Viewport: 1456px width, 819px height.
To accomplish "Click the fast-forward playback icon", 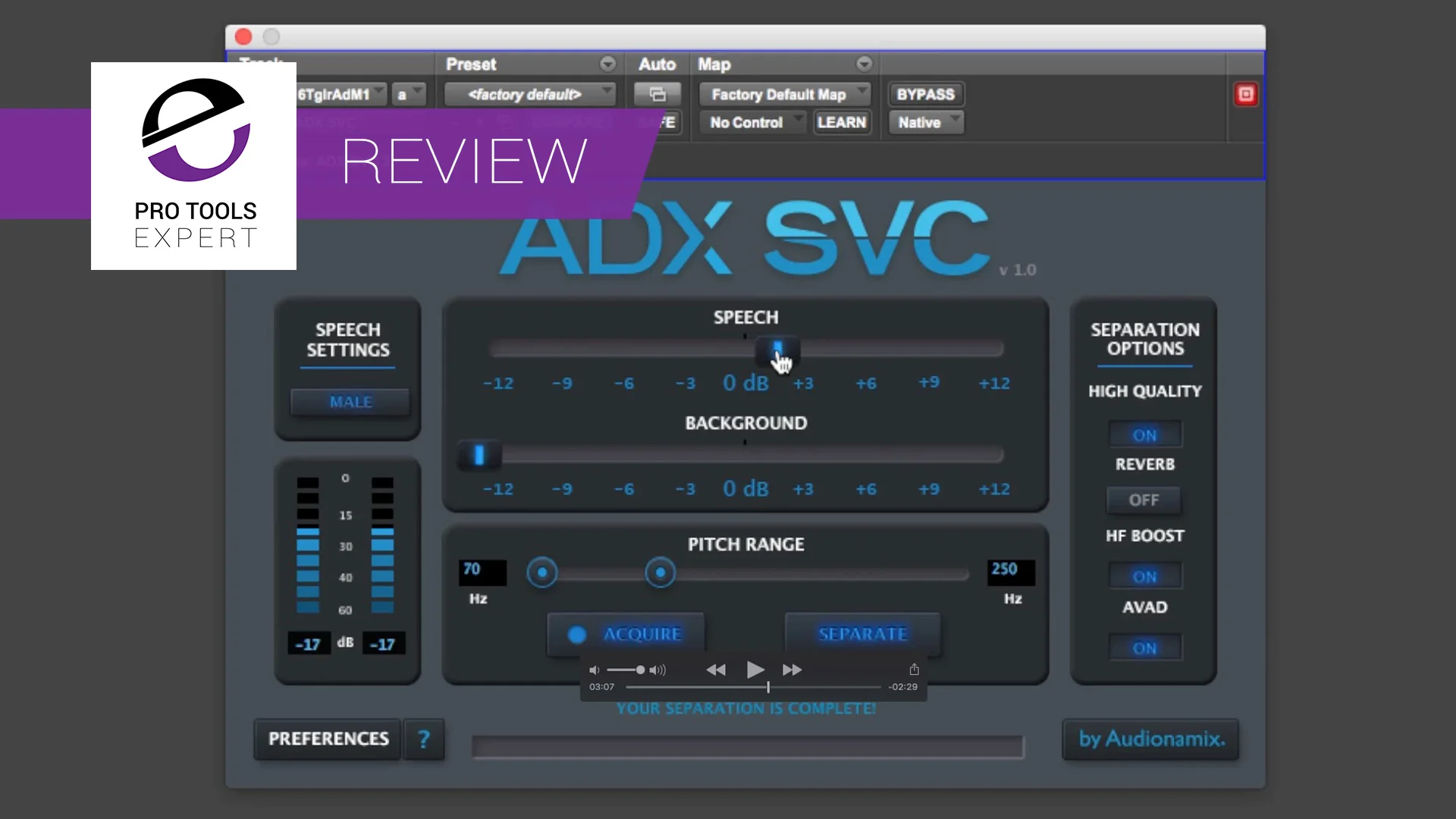I will pos(792,670).
